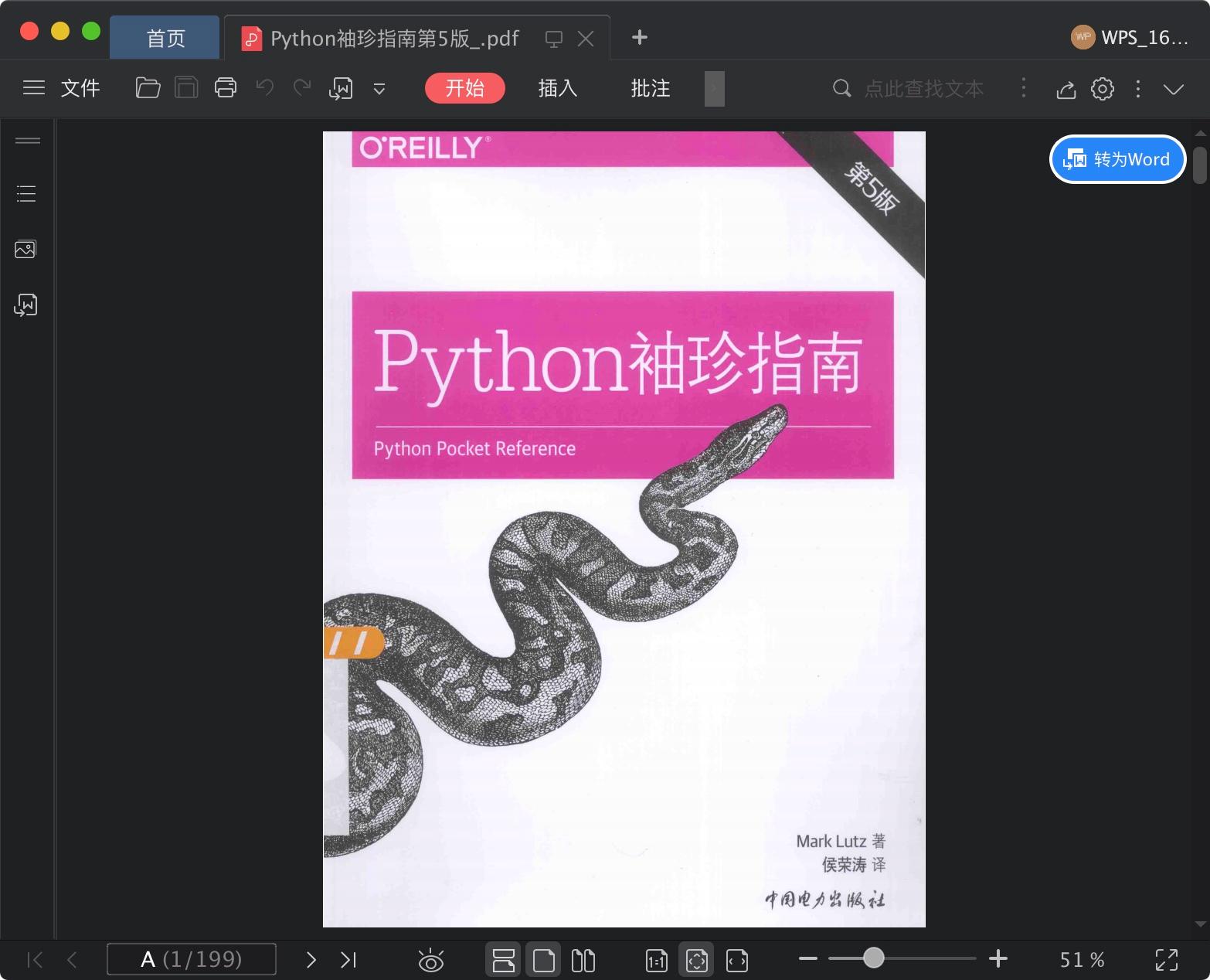
Task: Click the search magnifier icon
Action: pos(842,88)
